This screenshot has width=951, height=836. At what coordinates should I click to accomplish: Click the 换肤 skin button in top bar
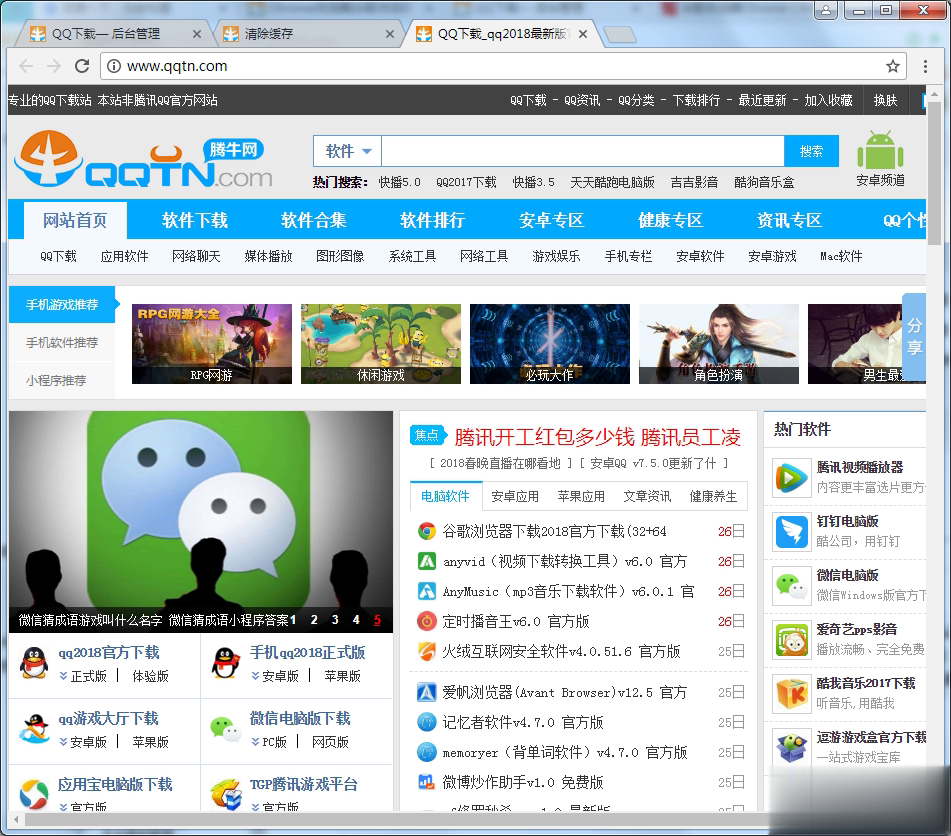[885, 101]
